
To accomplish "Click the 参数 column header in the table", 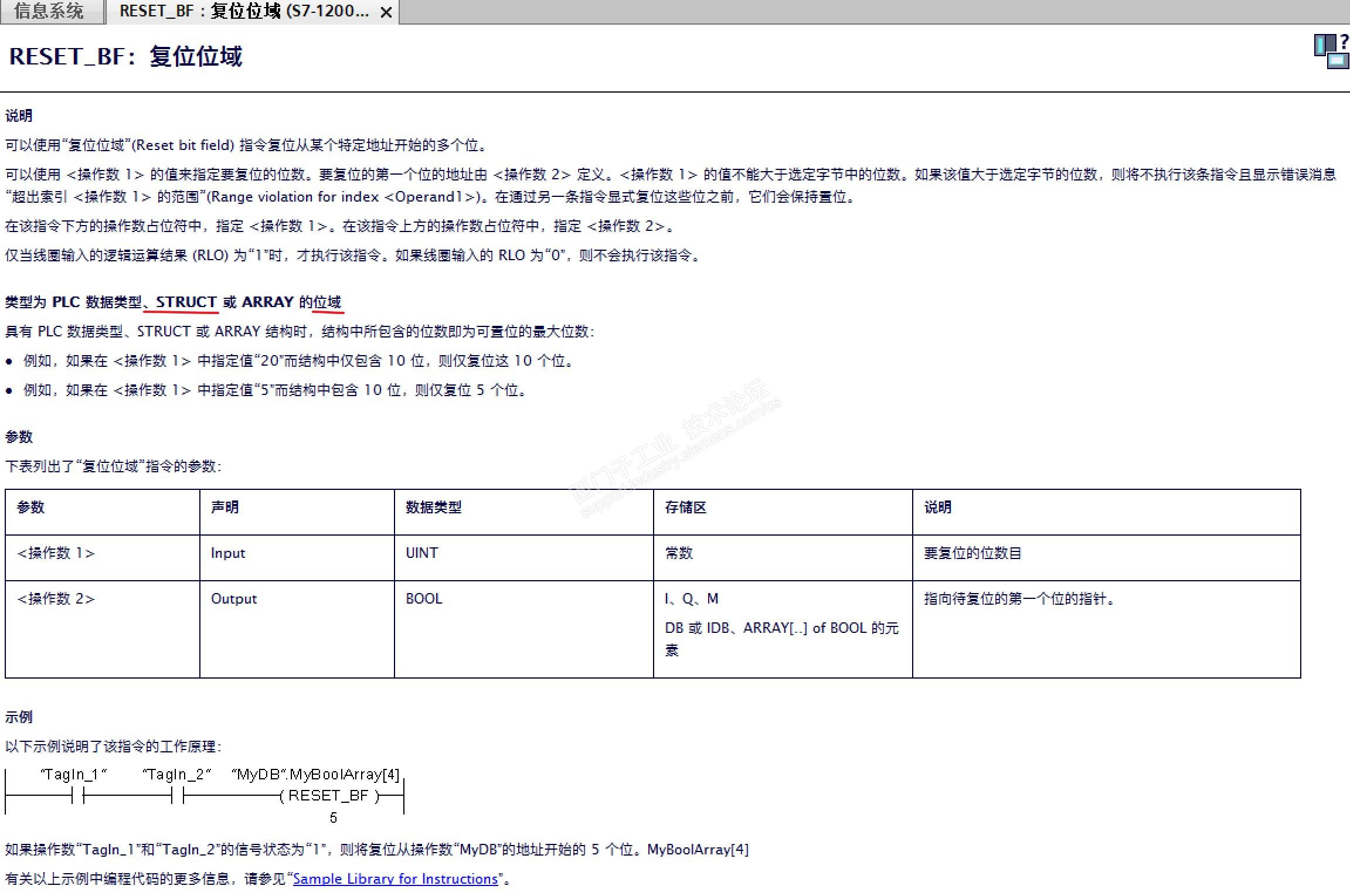I will (30, 507).
